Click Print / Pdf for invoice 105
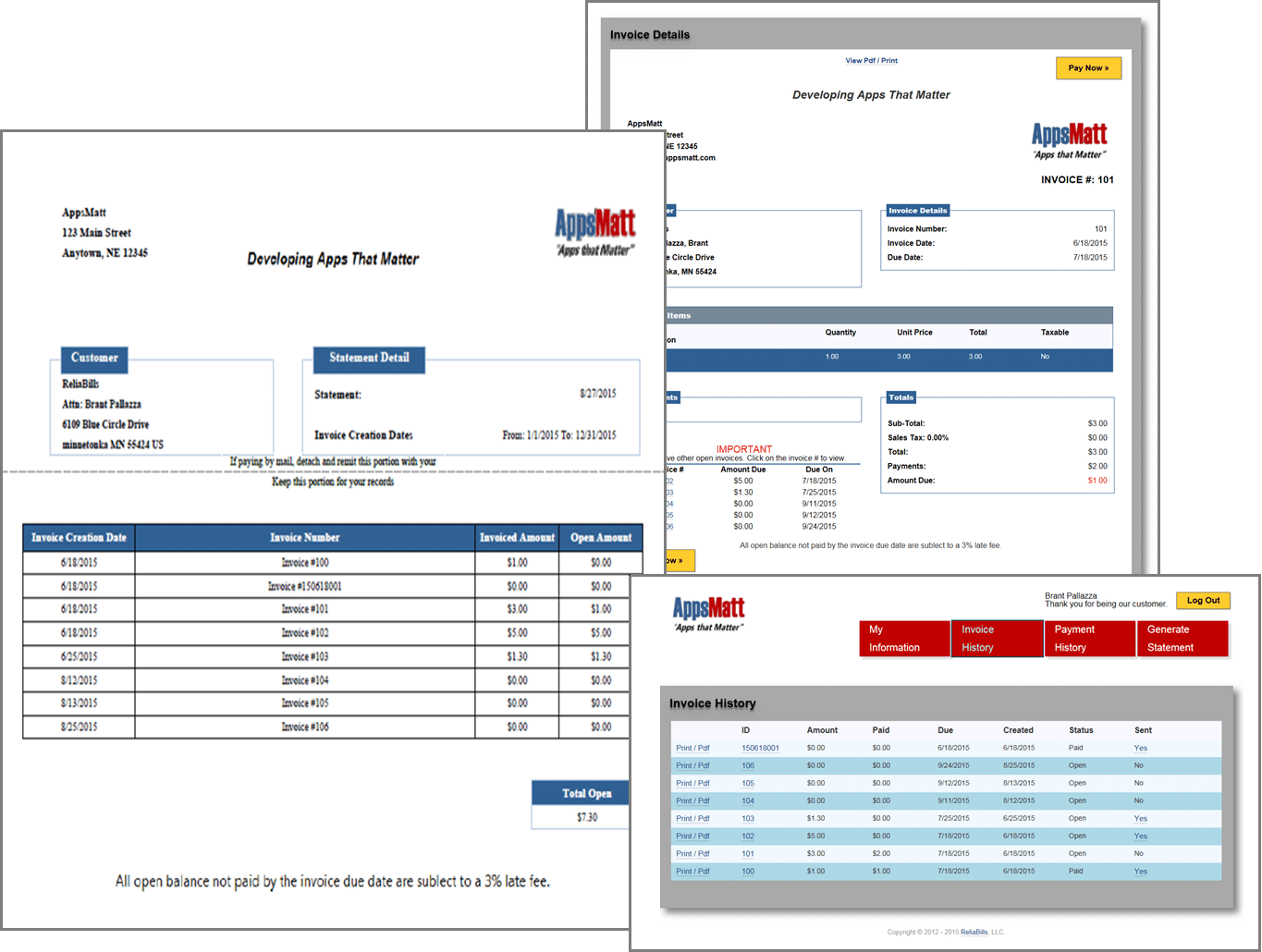 pos(693,783)
